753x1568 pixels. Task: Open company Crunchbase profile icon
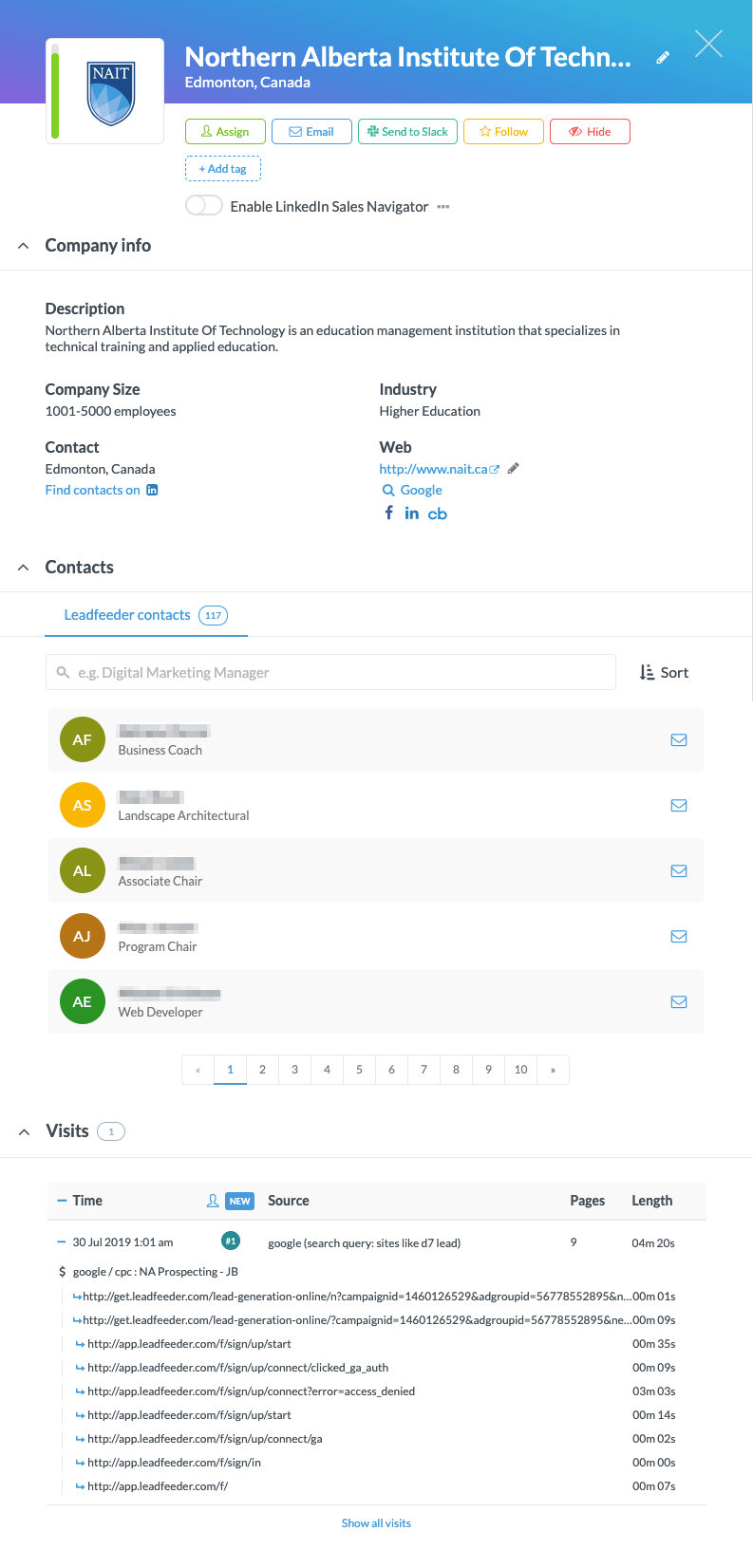coord(437,513)
